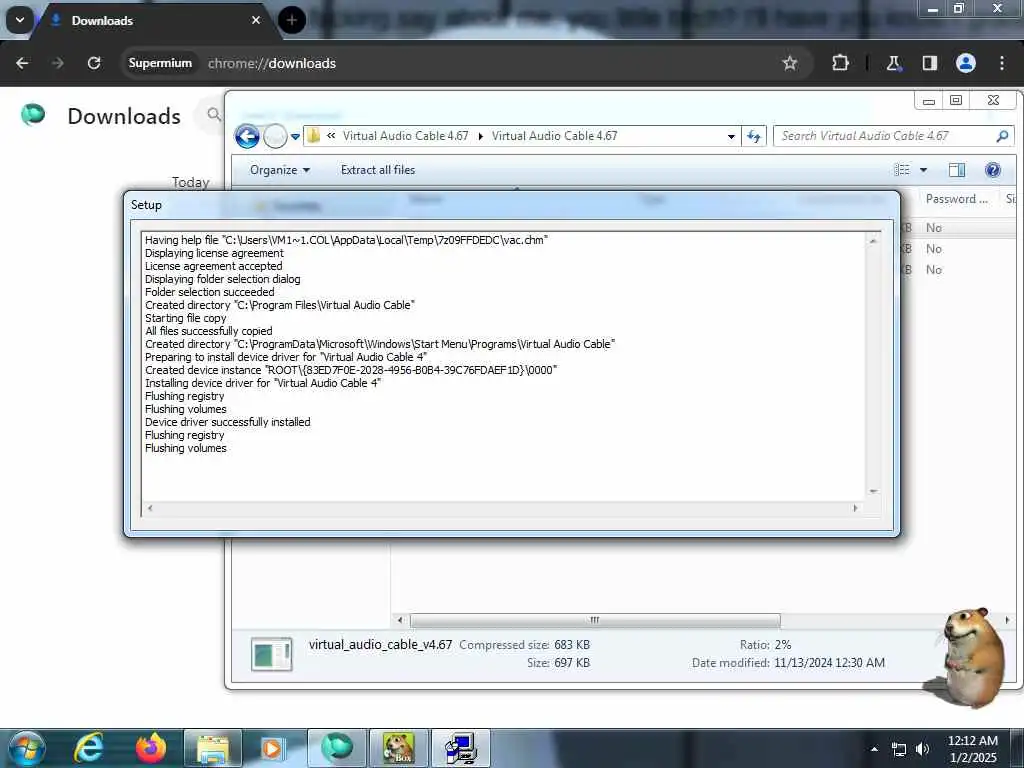The width and height of the screenshot is (1024, 768).
Task: Switch to Supermium taskbar icon
Action: point(336,748)
